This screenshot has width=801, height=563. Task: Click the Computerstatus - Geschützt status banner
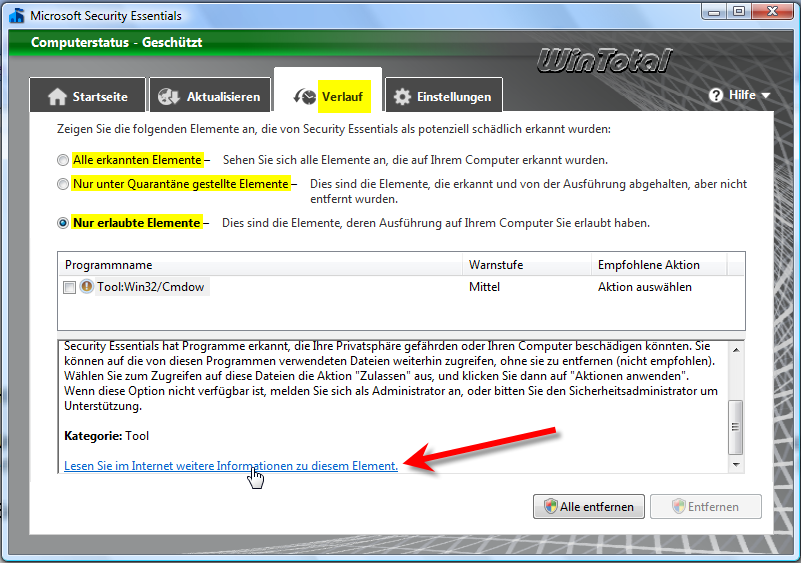coord(116,42)
